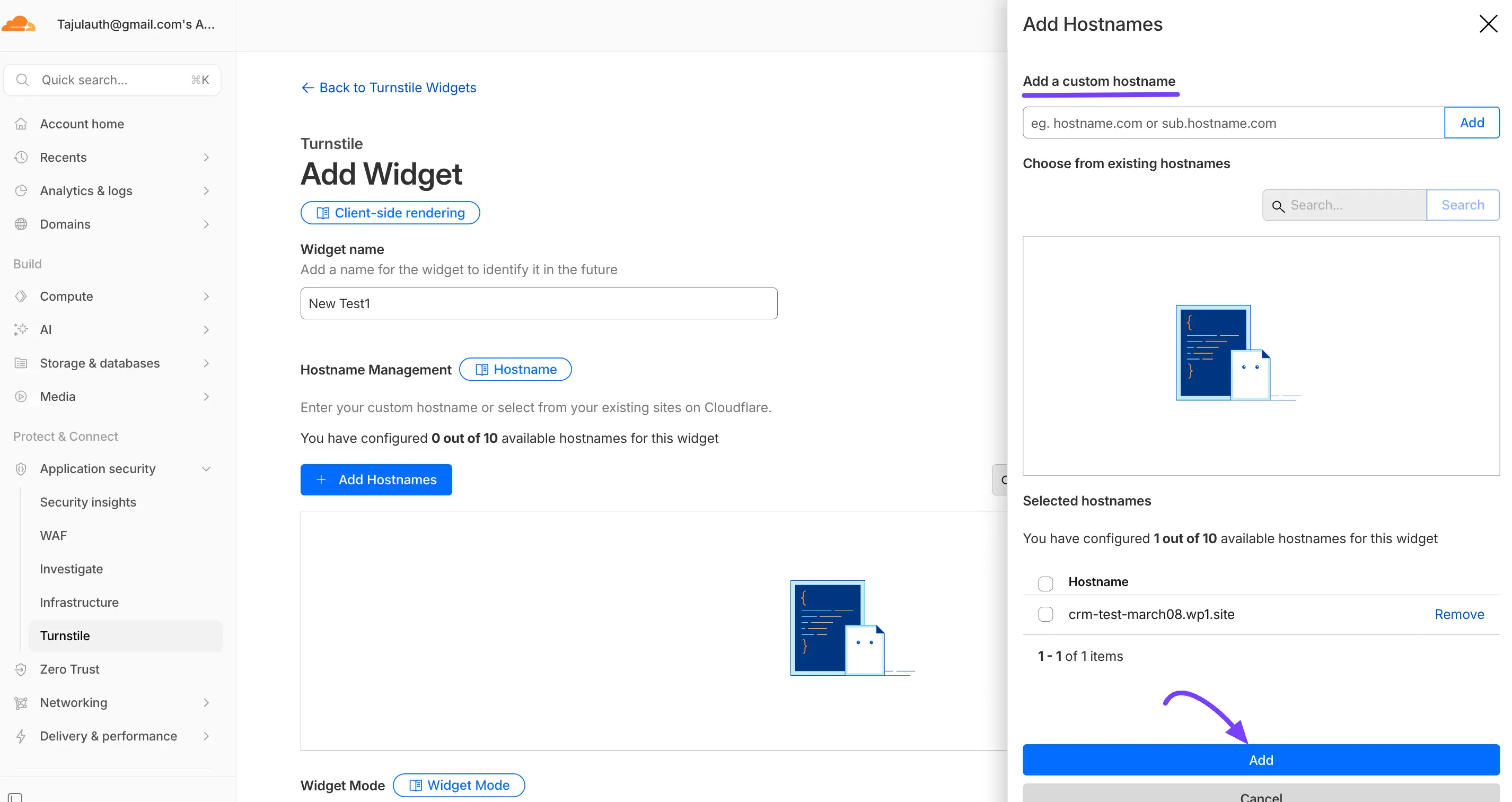Select Security insights in sidebar
1512x802 pixels.
[88, 502]
